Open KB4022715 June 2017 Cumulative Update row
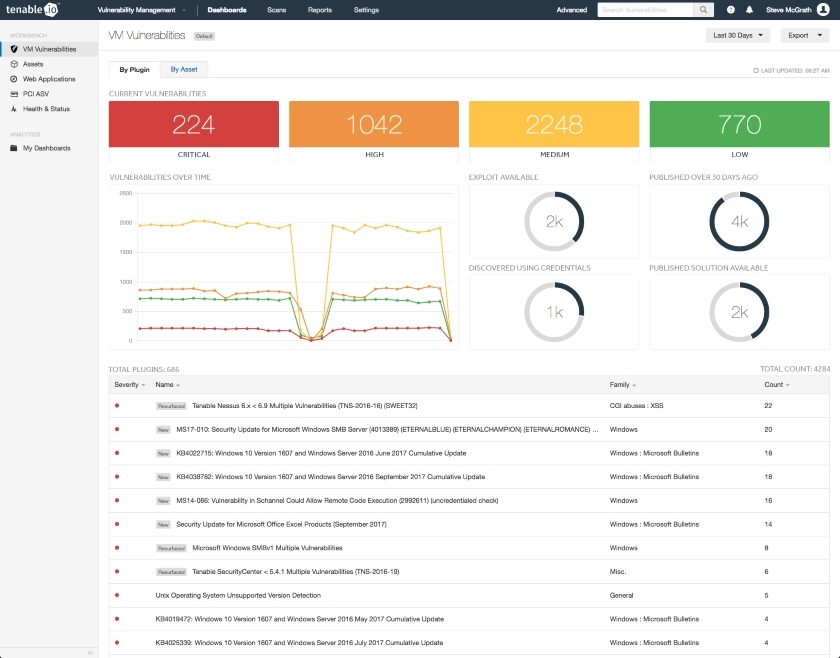 click(x=469, y=453)
